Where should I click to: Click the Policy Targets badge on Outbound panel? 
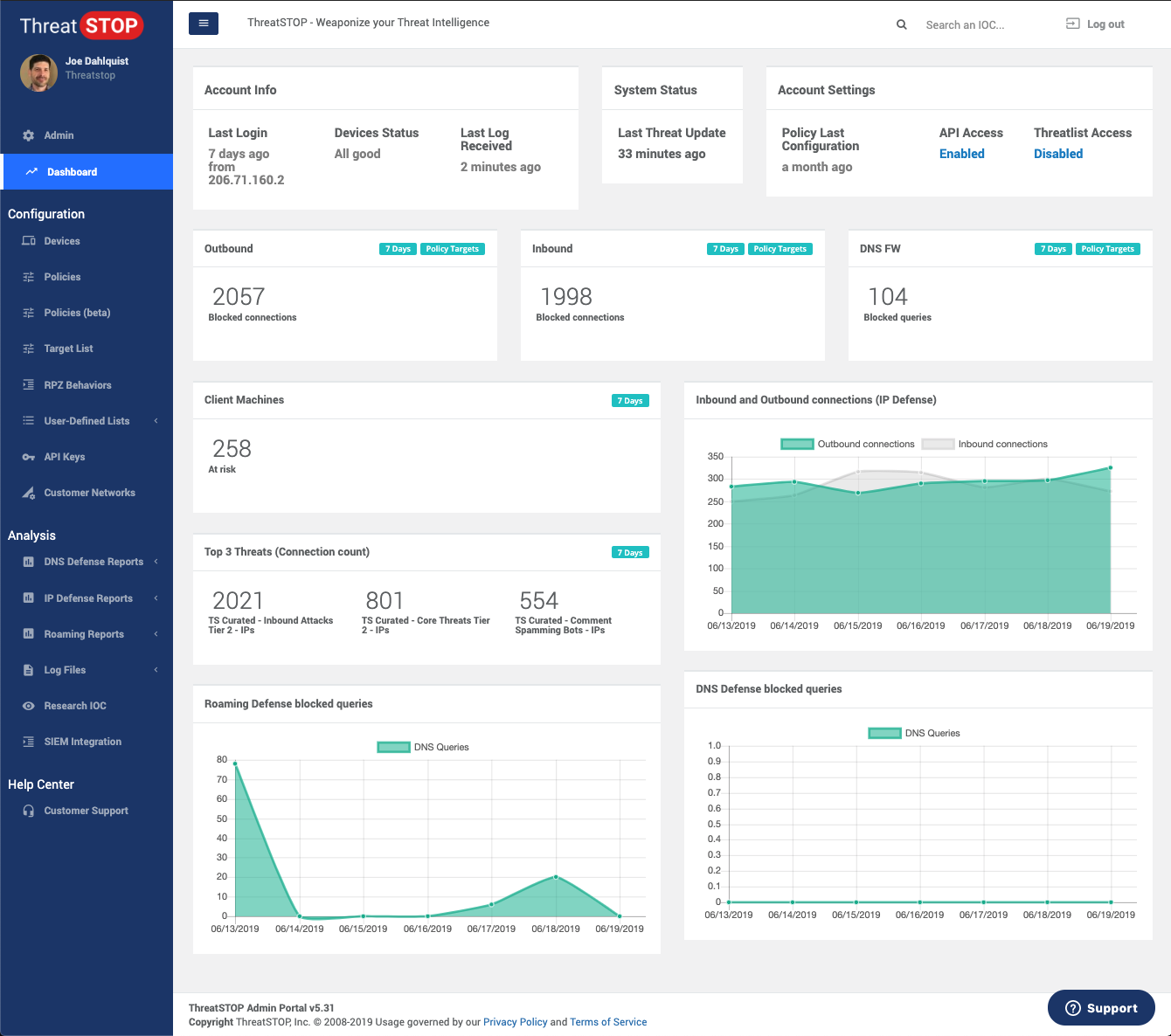click(x=453, y=248)
